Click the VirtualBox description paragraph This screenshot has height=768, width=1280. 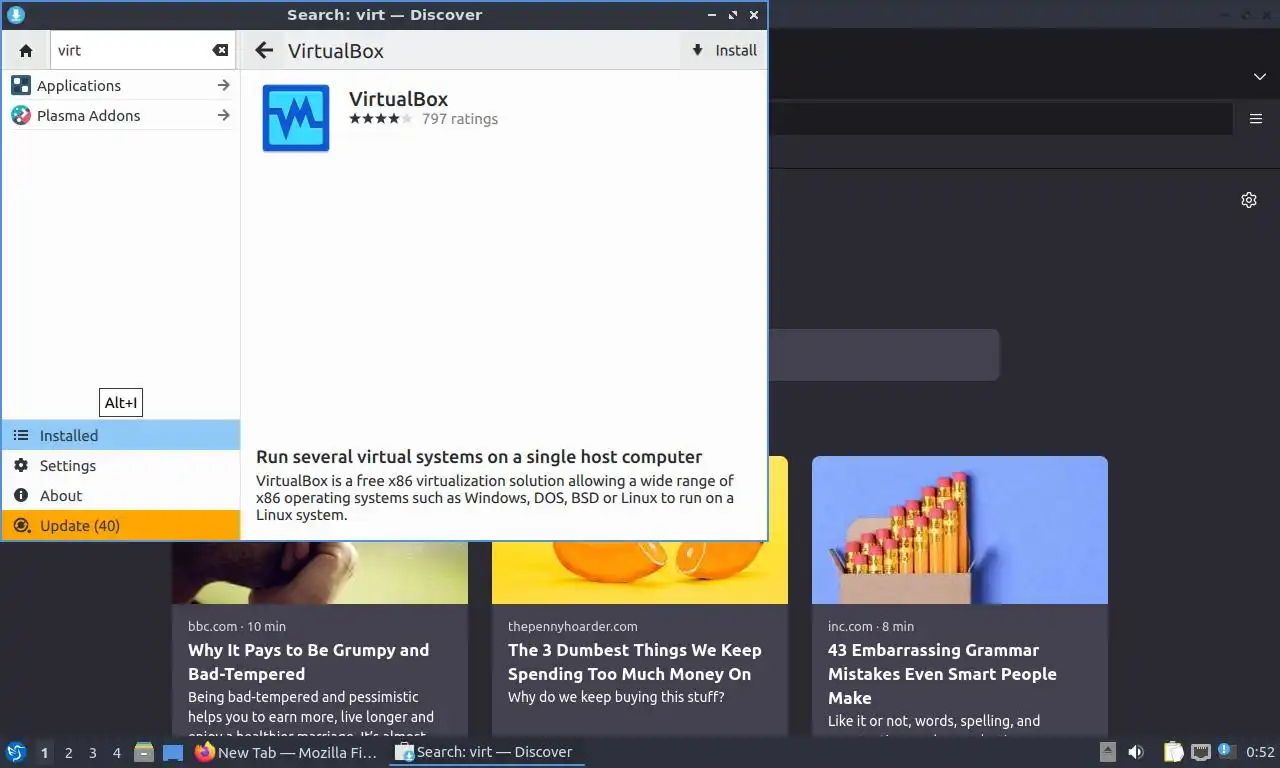coord(495,498)
